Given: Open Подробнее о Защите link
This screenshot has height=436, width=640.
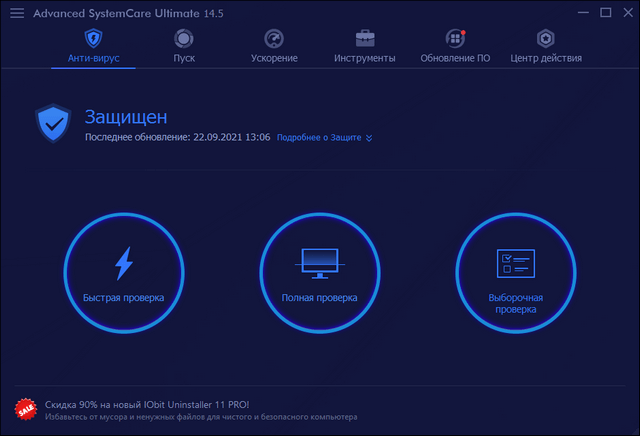Looking at the screenshot, I should (x=319, y=138).
